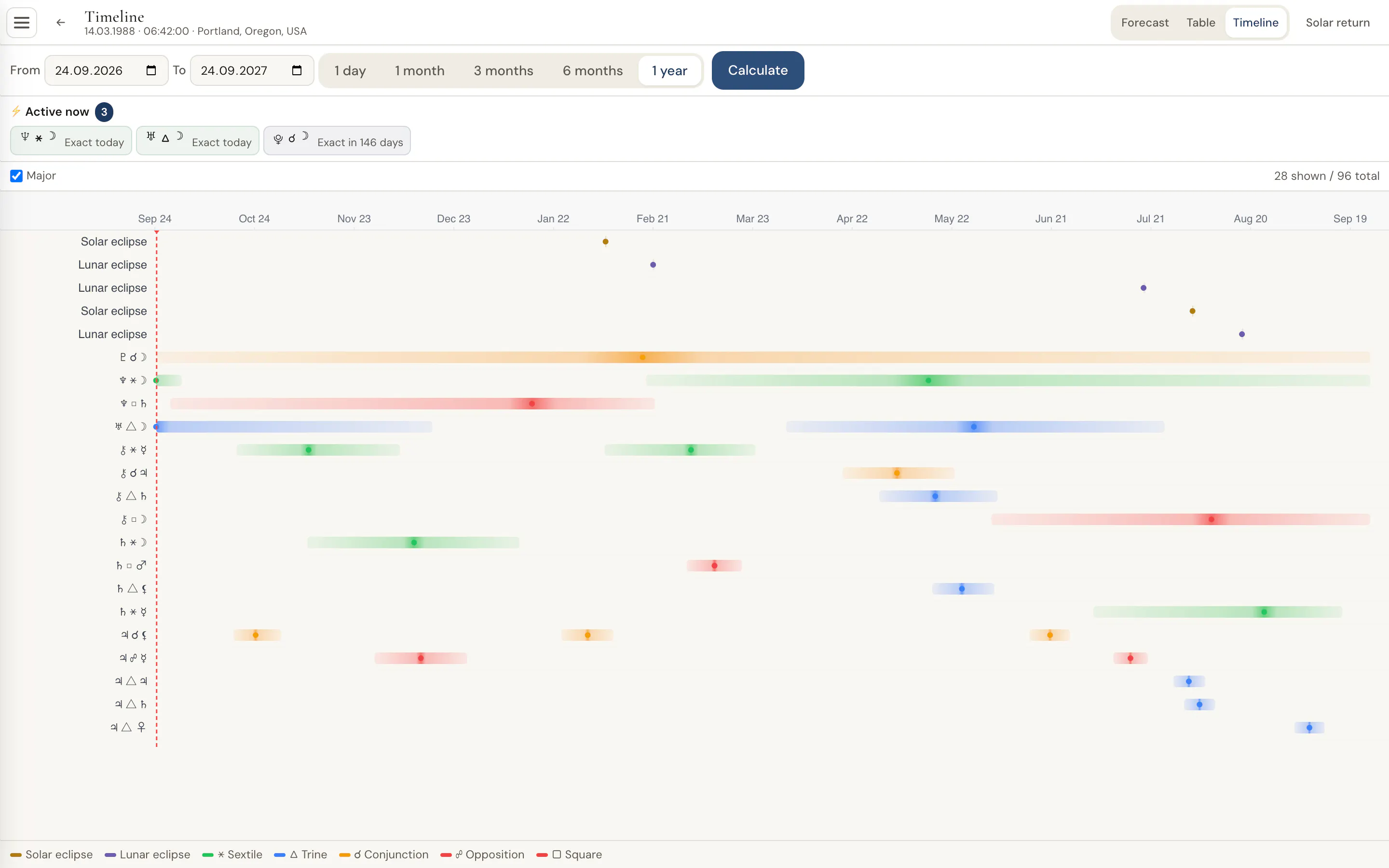Image resolution: width=1389 pixels, height=868 pixels.
Task: Switch to the Table tab
Action: click(x=1201, y=22)
